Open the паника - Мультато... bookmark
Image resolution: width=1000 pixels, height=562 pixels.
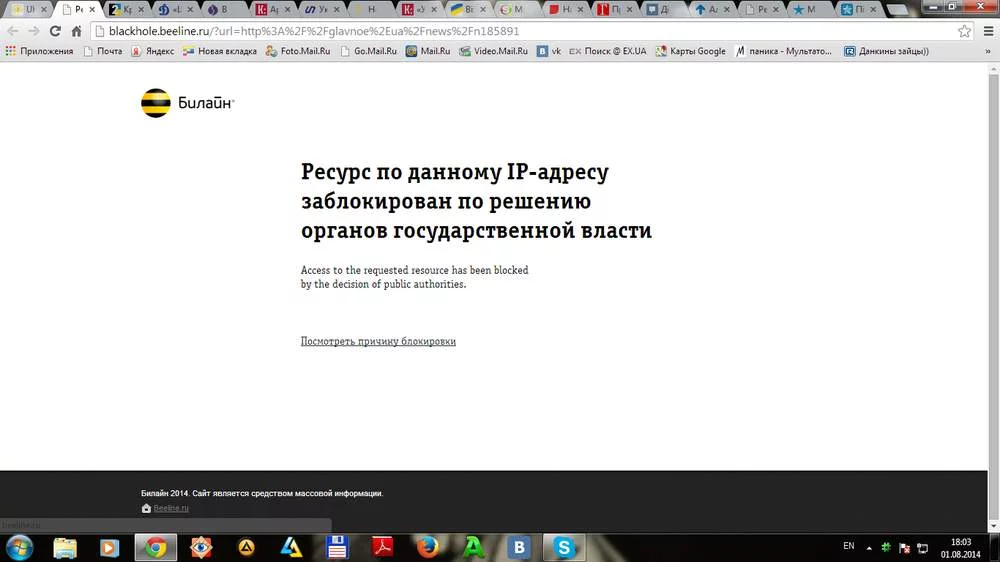pyautogui.click(x=784, y=51)
